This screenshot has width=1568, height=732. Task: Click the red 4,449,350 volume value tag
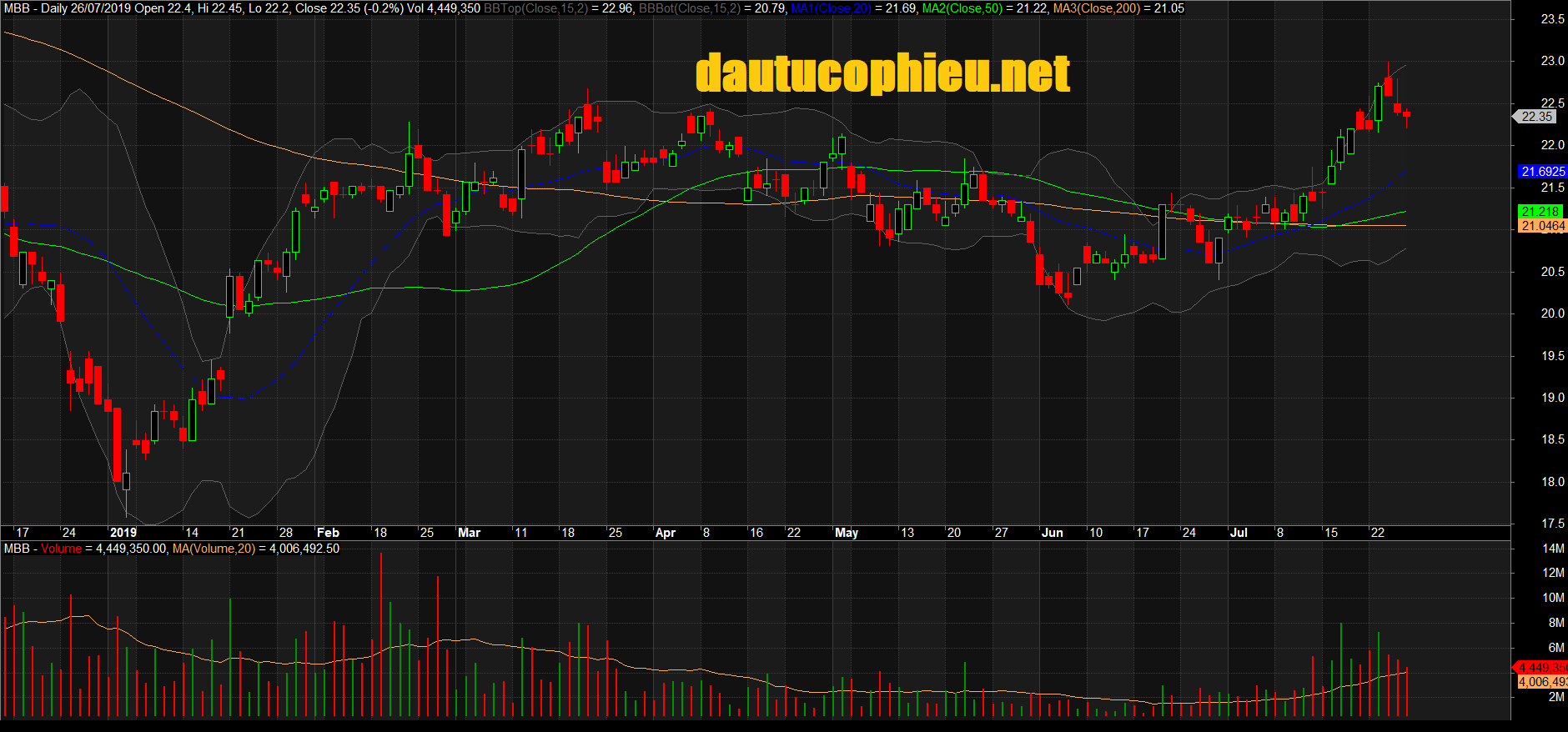(1542, 668)
